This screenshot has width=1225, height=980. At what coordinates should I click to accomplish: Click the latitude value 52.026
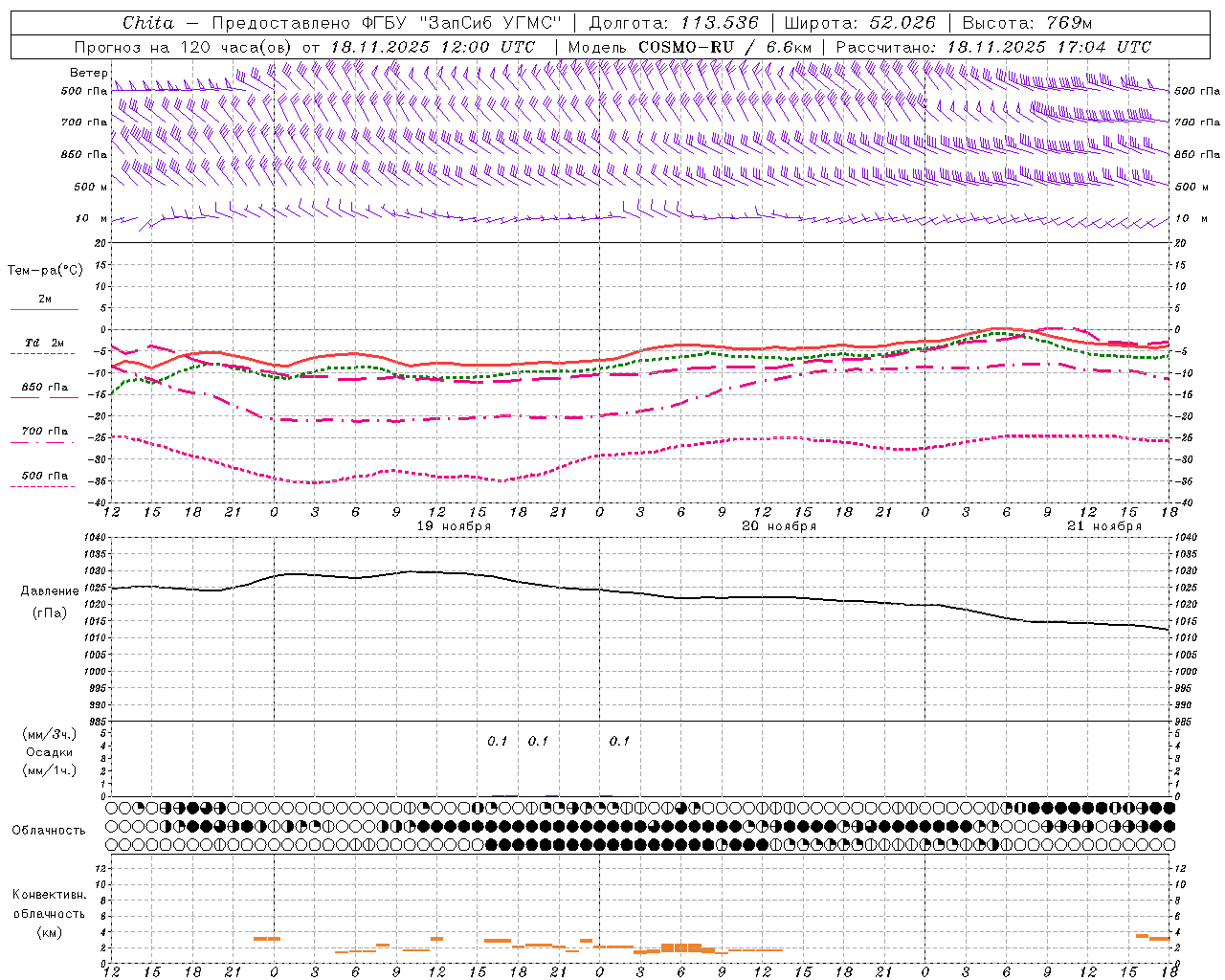point(902,23)
